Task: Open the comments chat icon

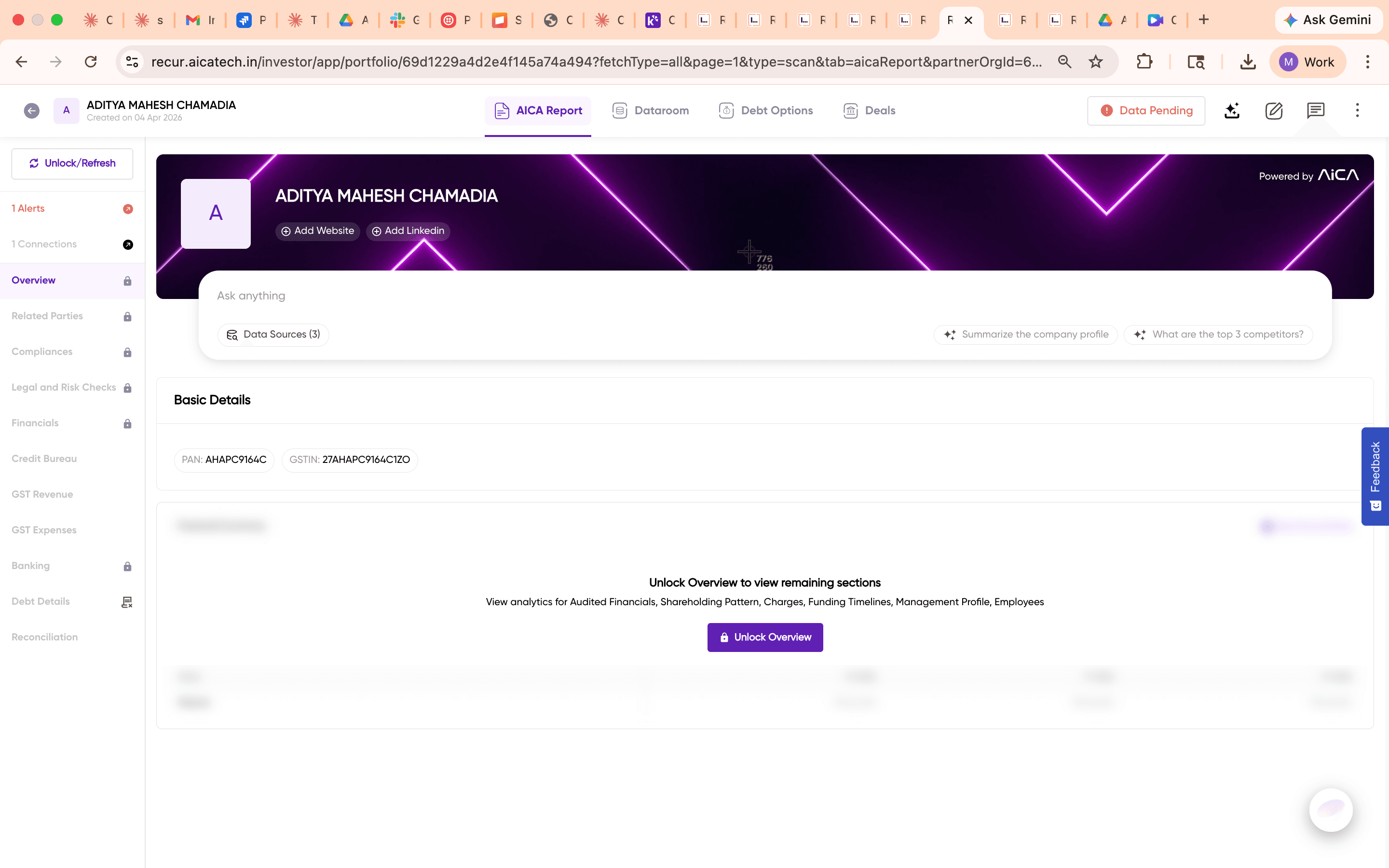Action: click(1316, 111)
